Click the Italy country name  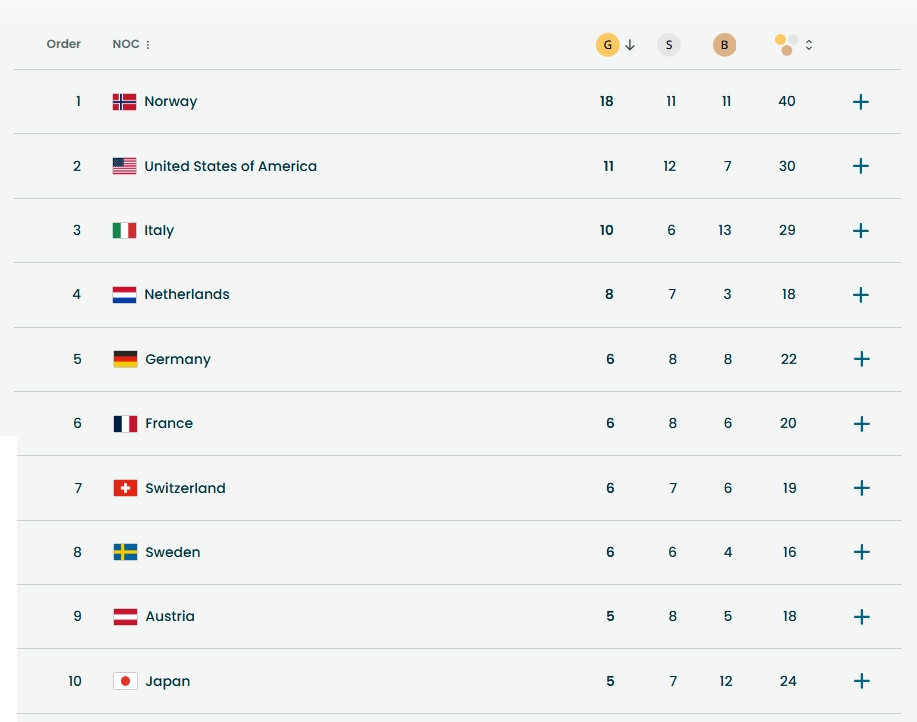tap(159, 231)
